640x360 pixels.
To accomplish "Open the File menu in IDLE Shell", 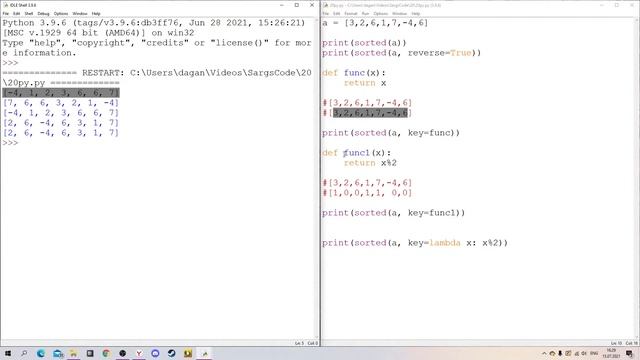I will coord(6,13).
